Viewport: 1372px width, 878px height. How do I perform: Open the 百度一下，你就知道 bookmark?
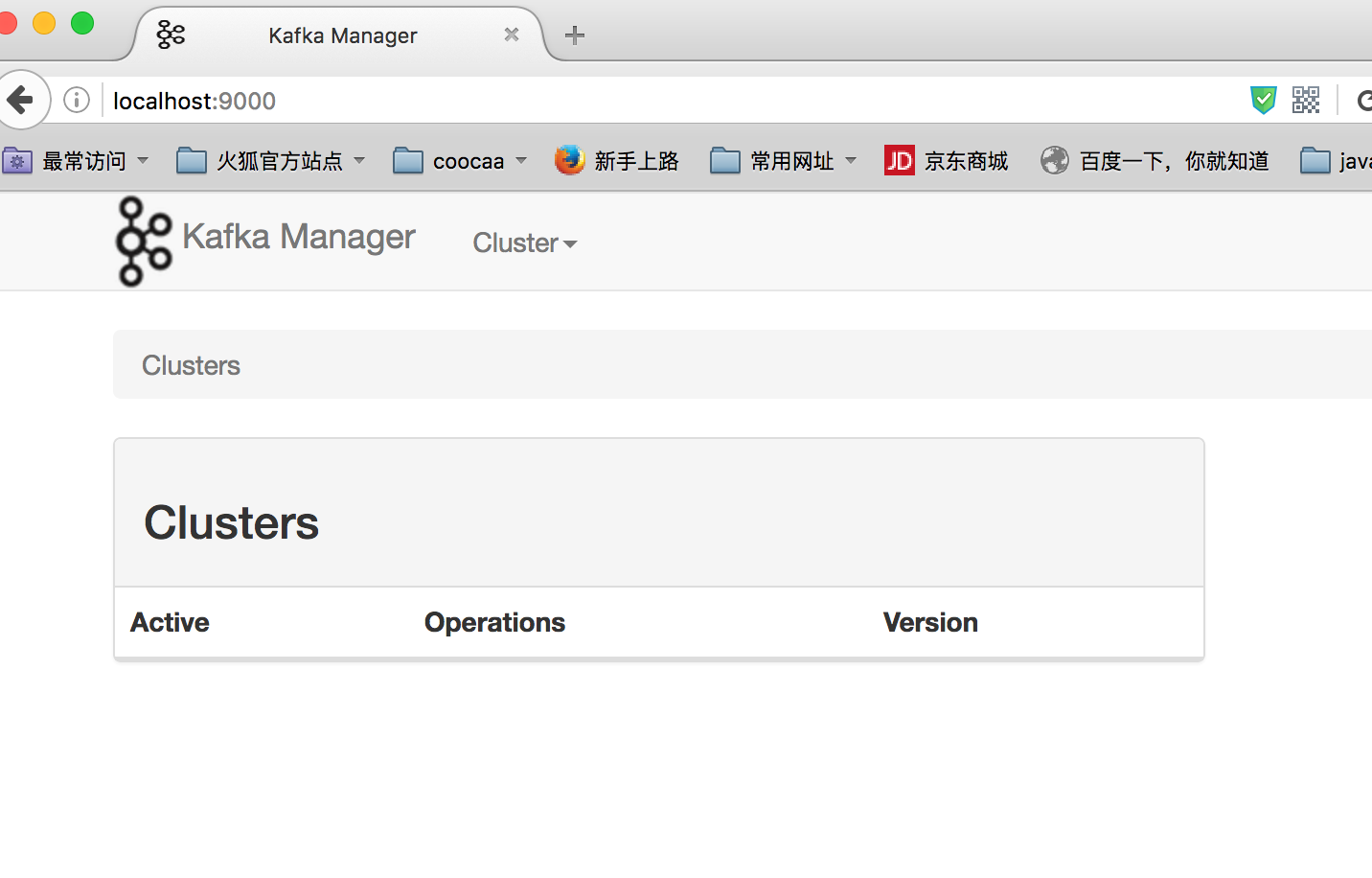tap(1155, 160)
